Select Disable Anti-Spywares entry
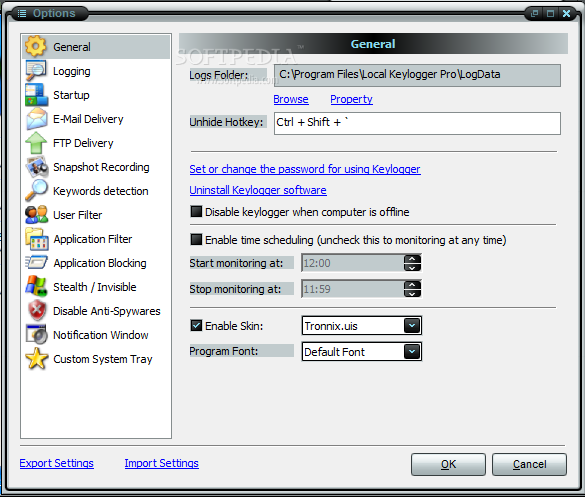The width and height of the screenshot is (585, 497). (x=96, y=310)
